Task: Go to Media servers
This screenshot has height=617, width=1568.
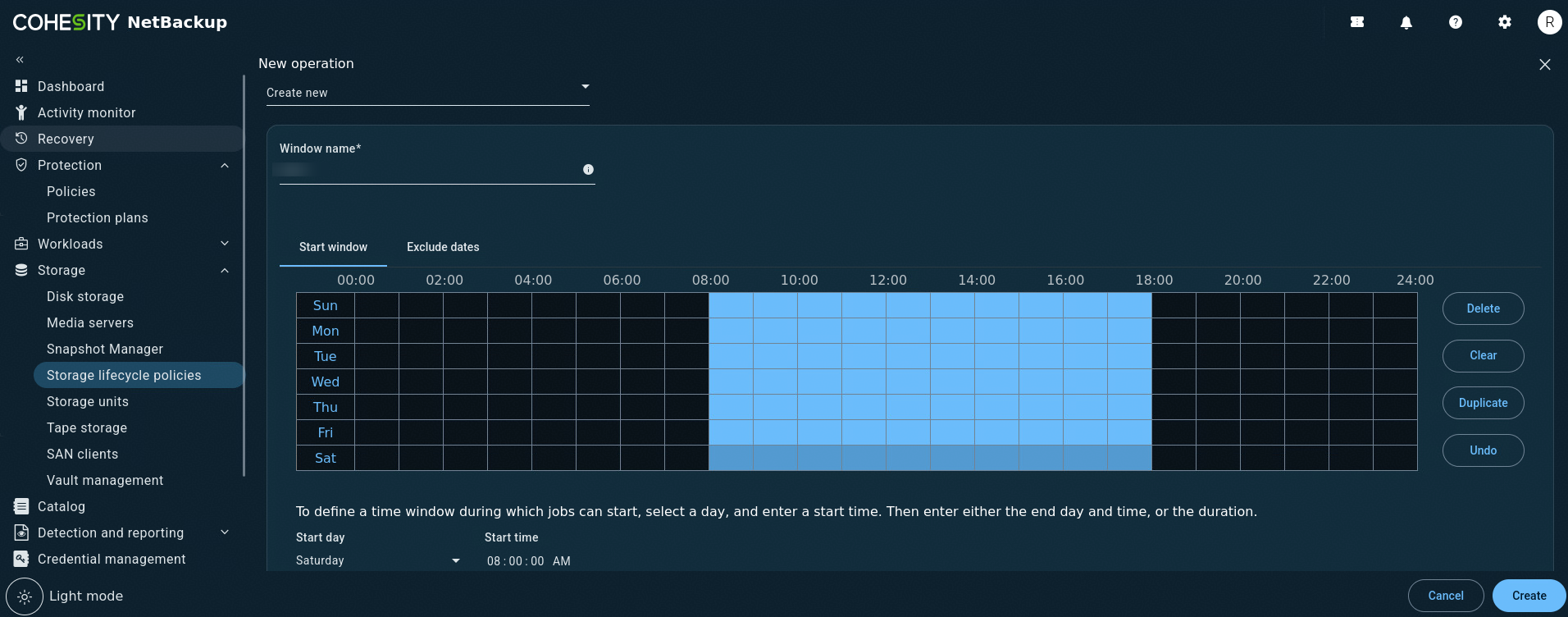Action: (x=90, y=322)
